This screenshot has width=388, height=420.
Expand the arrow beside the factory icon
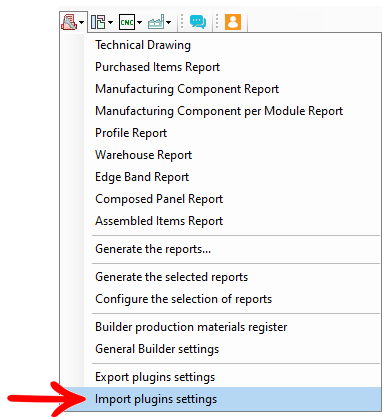[169, 23]
